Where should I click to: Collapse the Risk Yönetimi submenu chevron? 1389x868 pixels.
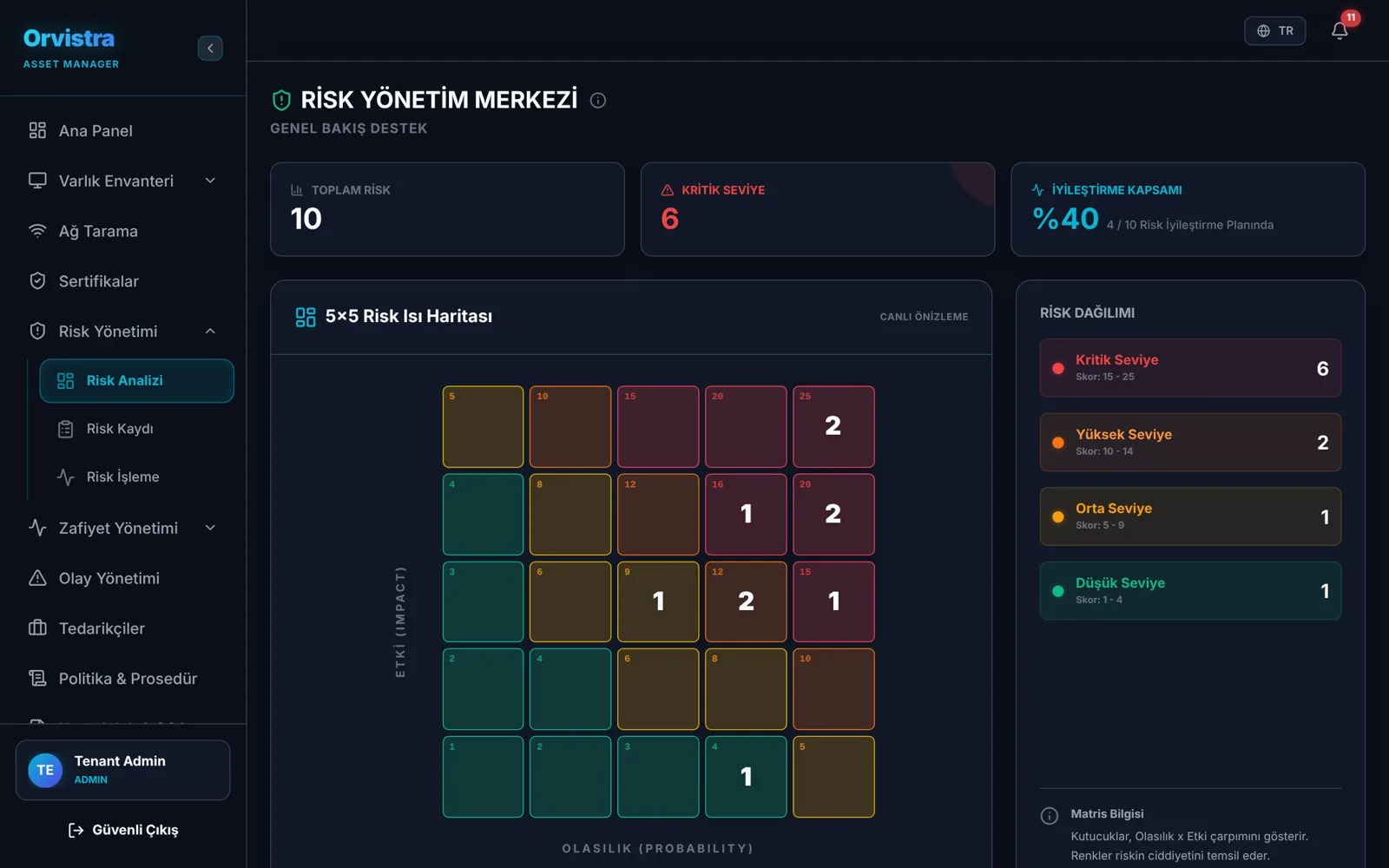(210, 331)
